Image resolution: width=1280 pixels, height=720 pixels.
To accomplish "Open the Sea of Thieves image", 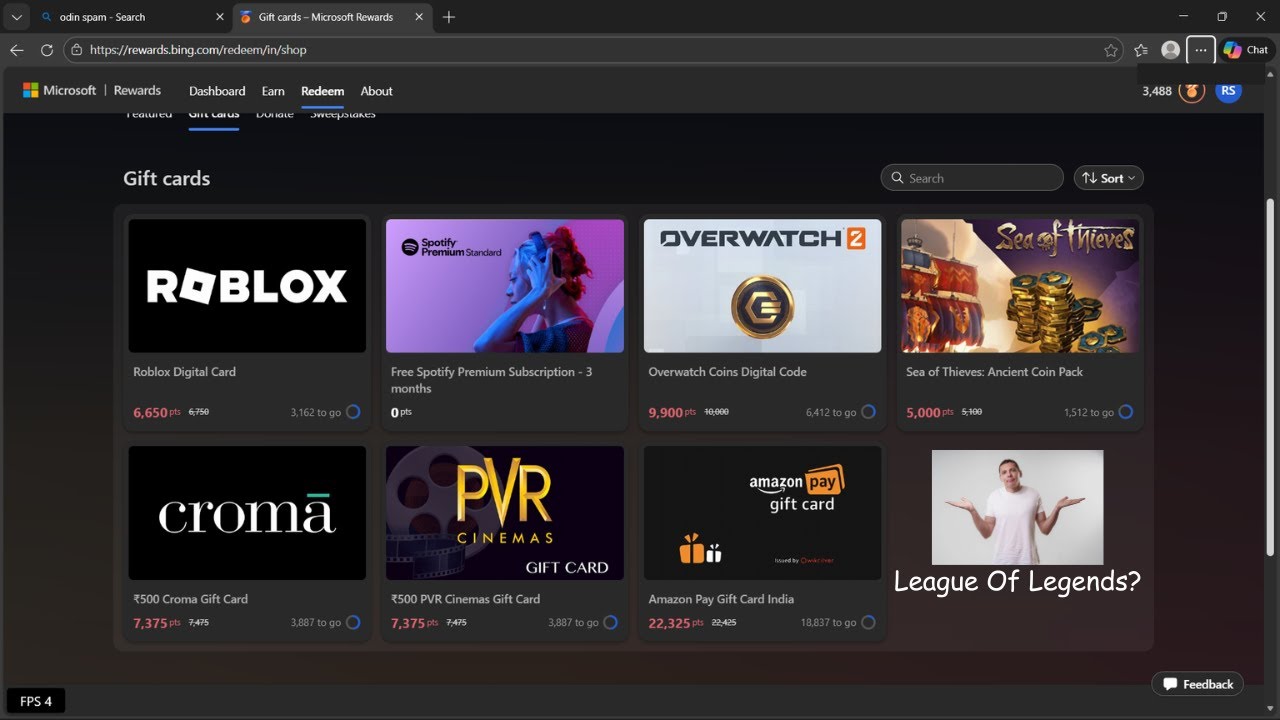I will coord(1020,286).
